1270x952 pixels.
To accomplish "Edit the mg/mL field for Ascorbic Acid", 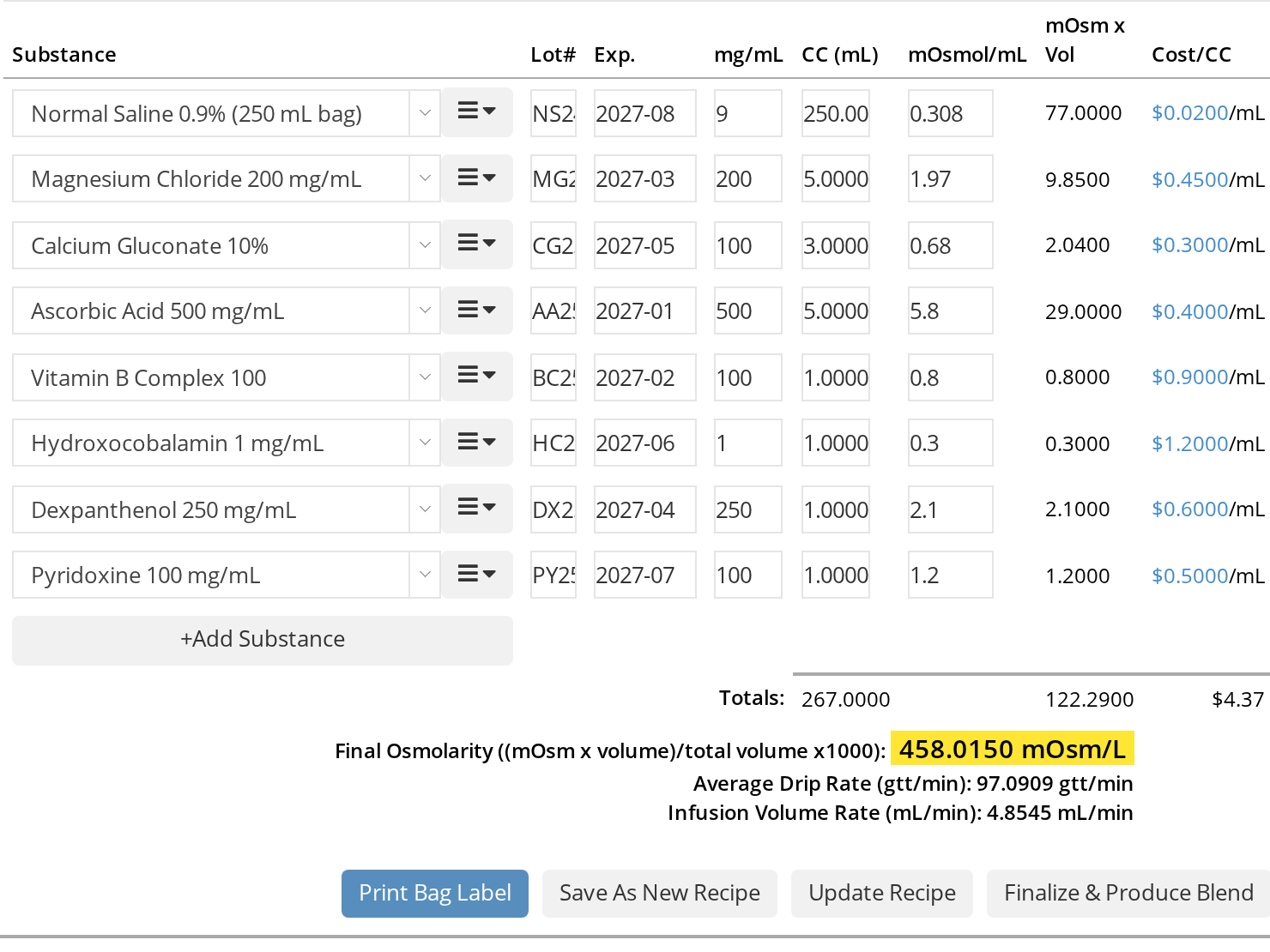I will tap(748, 310).
